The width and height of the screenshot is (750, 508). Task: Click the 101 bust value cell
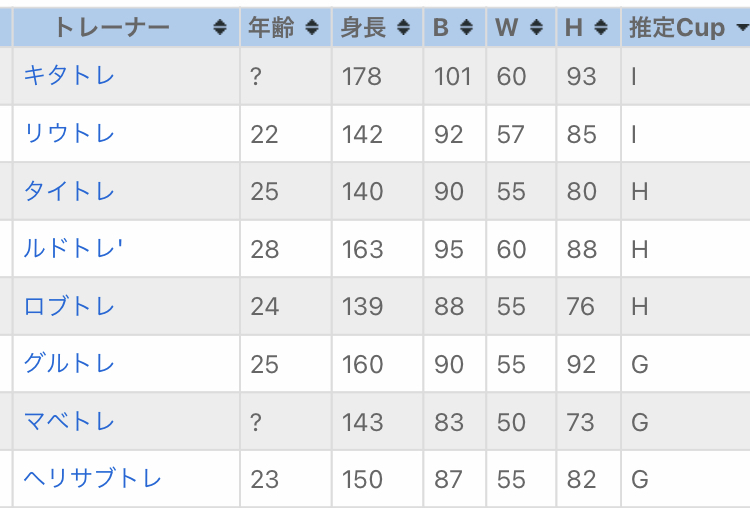[x=452, y=76]
